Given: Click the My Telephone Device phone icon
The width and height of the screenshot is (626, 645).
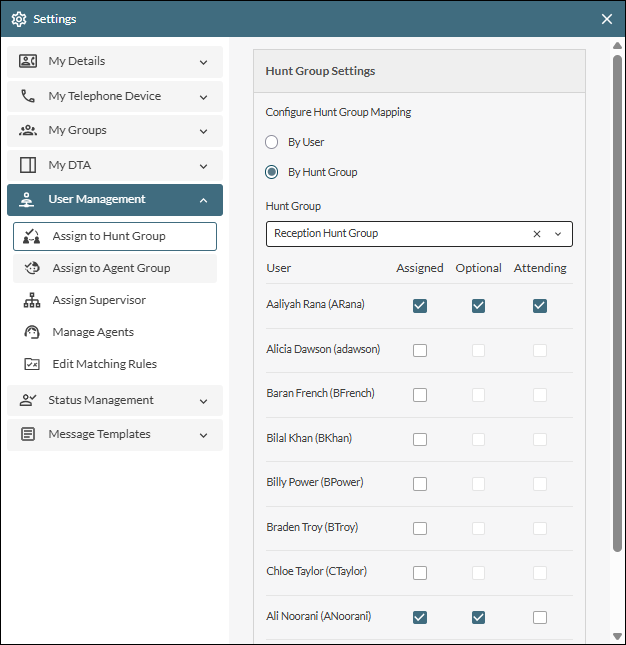Looking at the screenshot, I should click(x=28, y=97).
